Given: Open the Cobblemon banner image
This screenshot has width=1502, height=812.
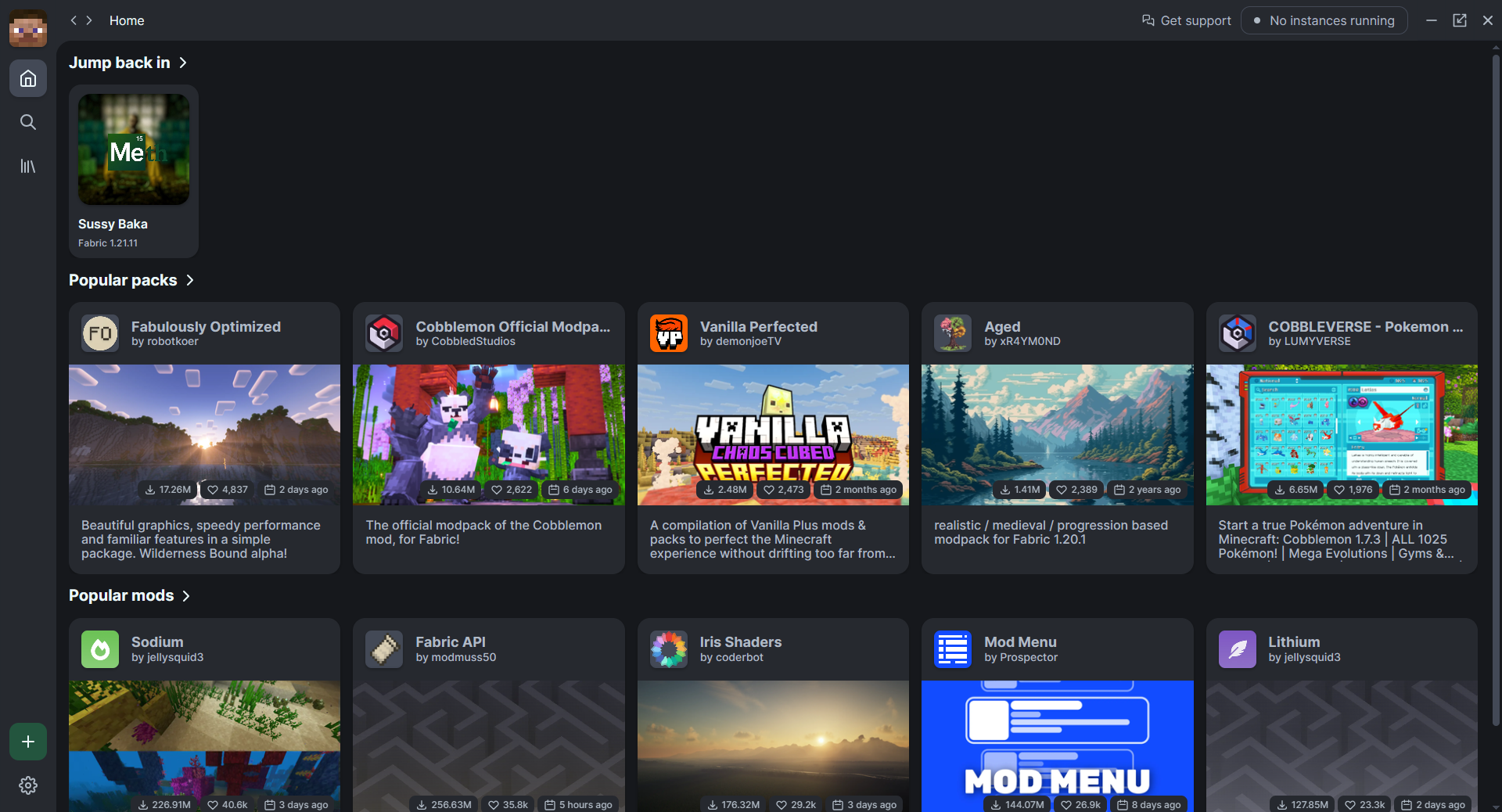Looking at the screenshot, I should (x=489, y=434).
